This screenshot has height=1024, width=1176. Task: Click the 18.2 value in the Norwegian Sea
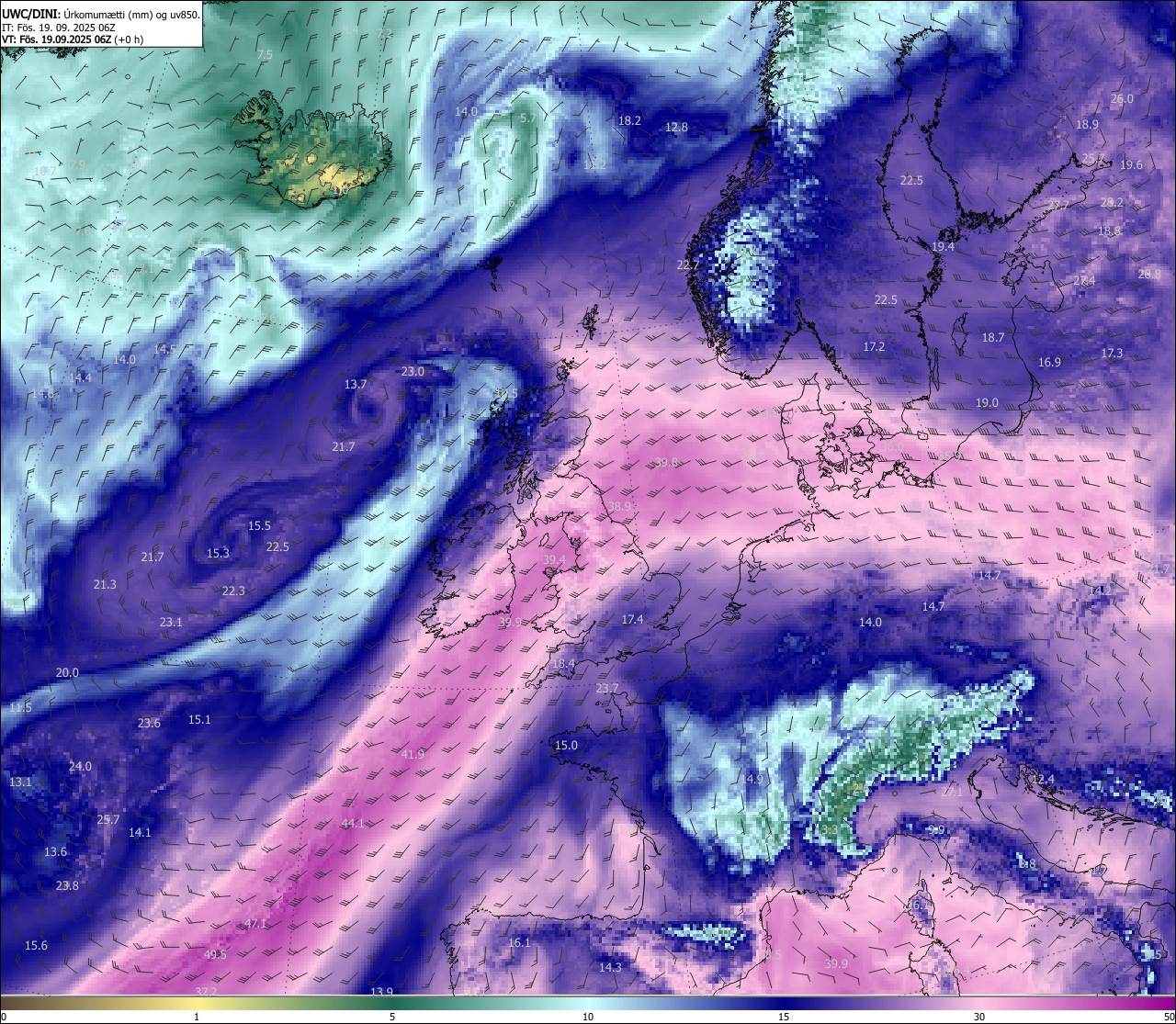coord(629,121)
